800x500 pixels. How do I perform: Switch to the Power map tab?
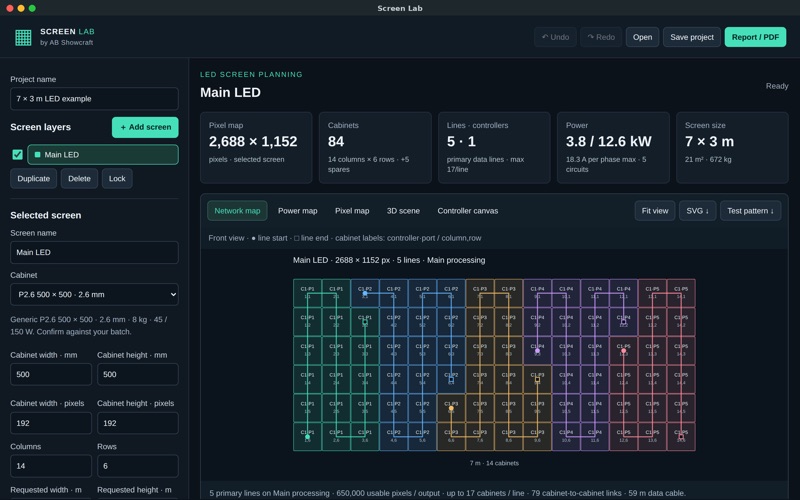click(297, 211)
